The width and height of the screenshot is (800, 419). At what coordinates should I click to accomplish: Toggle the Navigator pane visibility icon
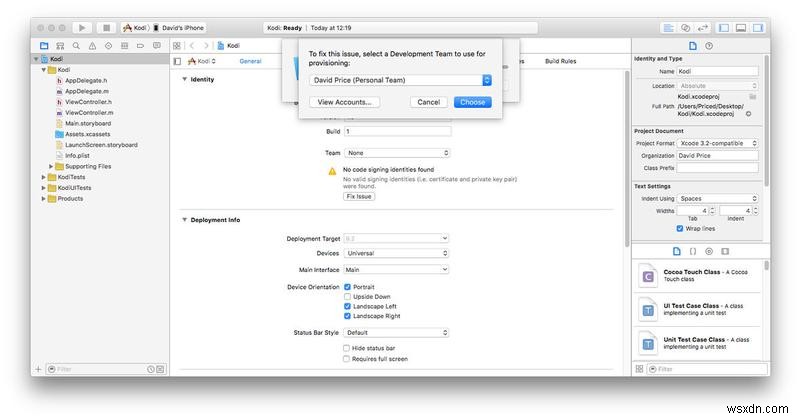click(x=724, y=28)
